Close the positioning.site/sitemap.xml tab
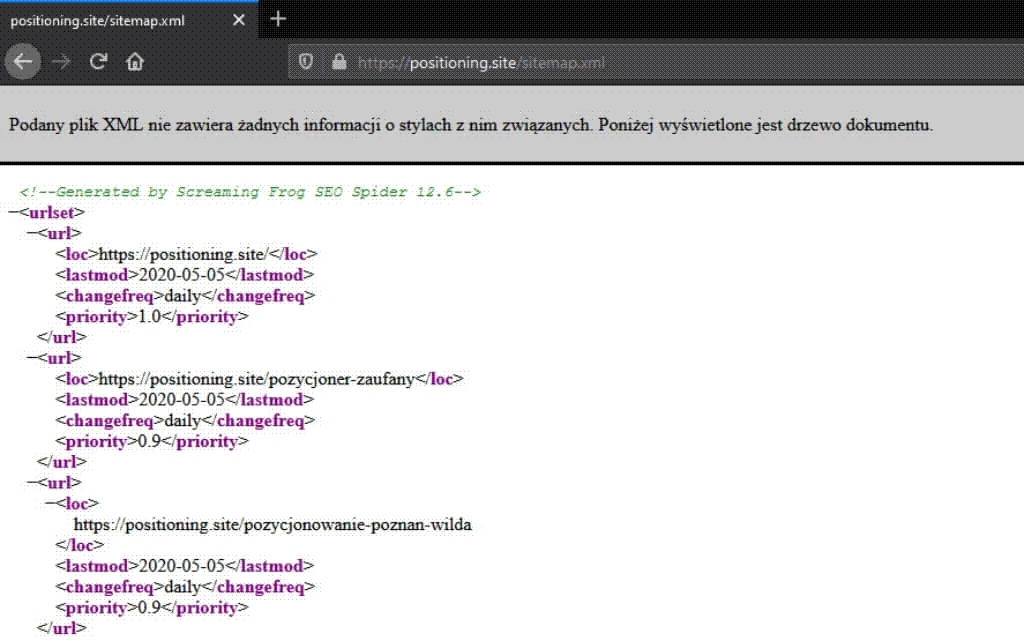 point(239,20)
